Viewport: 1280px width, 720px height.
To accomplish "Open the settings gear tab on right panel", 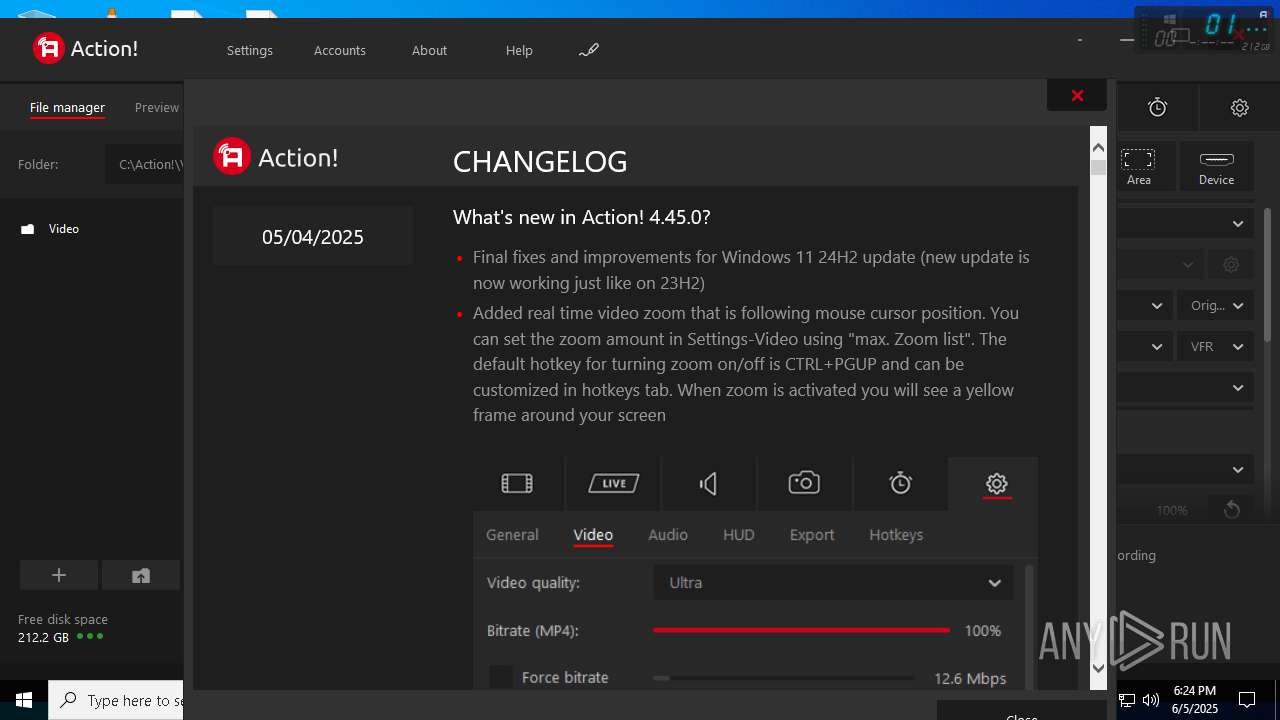I will coord(1239,107).
